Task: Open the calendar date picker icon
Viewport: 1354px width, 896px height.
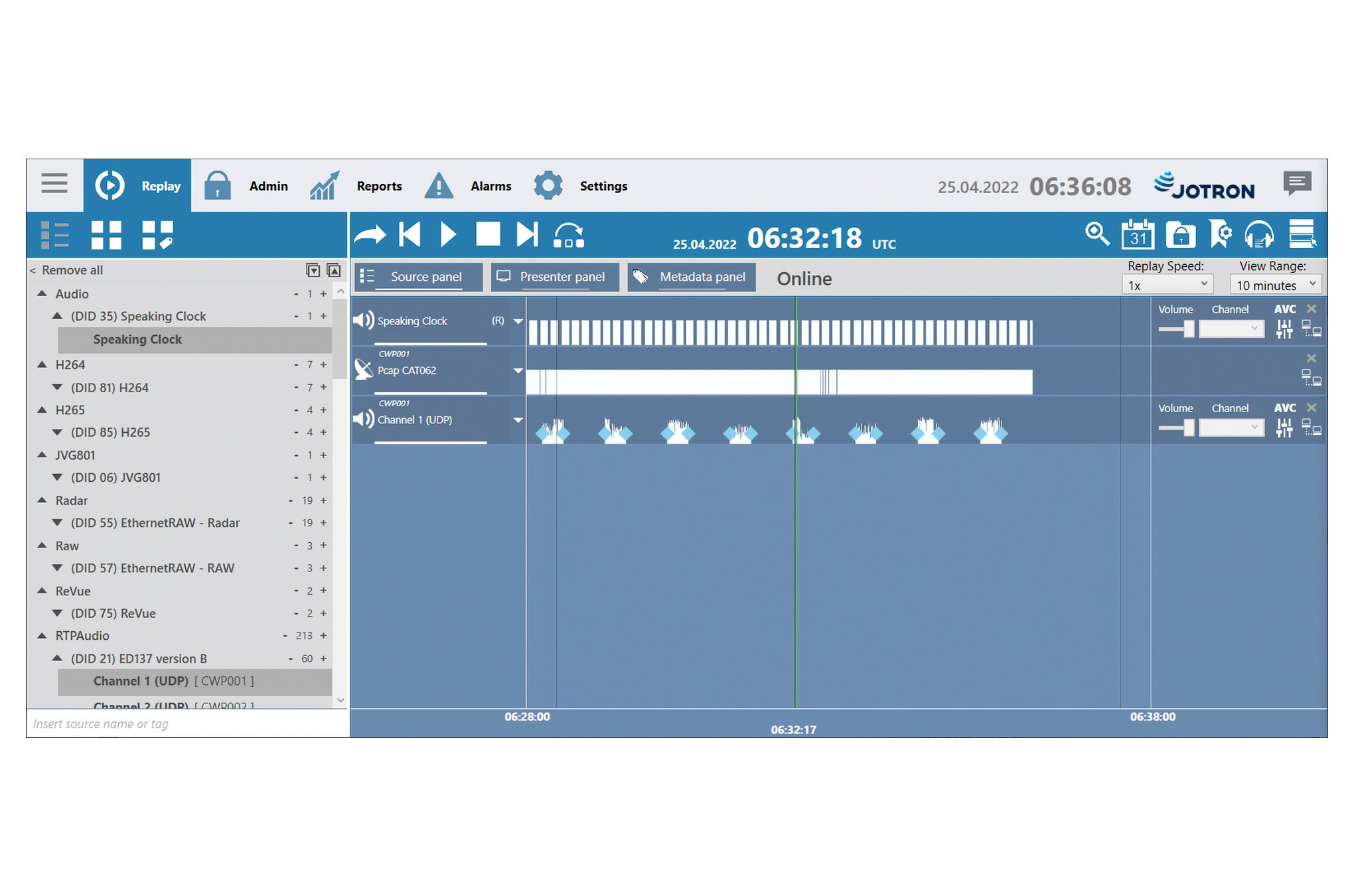Action: pyautogui.click(x=1138, y=235)
